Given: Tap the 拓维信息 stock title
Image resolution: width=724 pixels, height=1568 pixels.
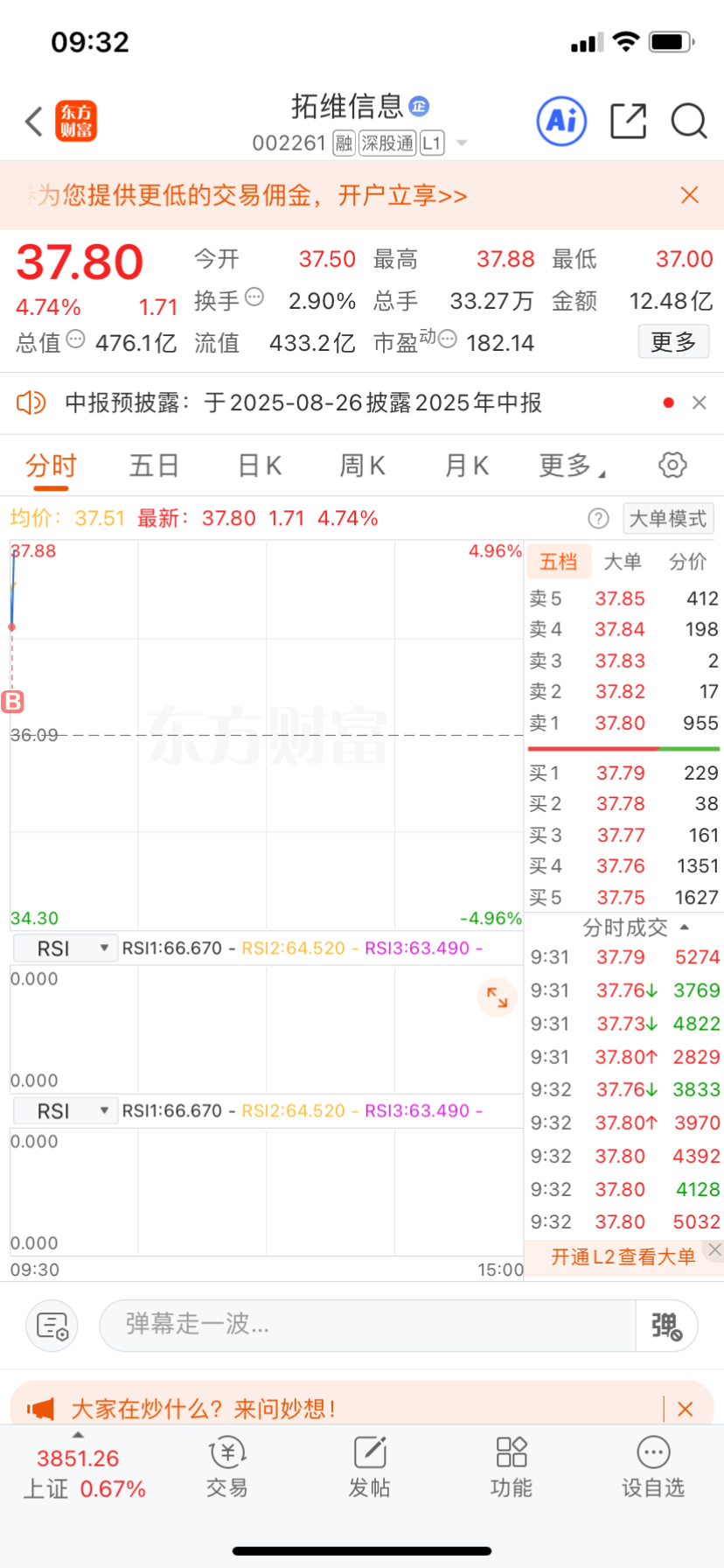Looking at the screenshot, I should click(x=347, y=107).
